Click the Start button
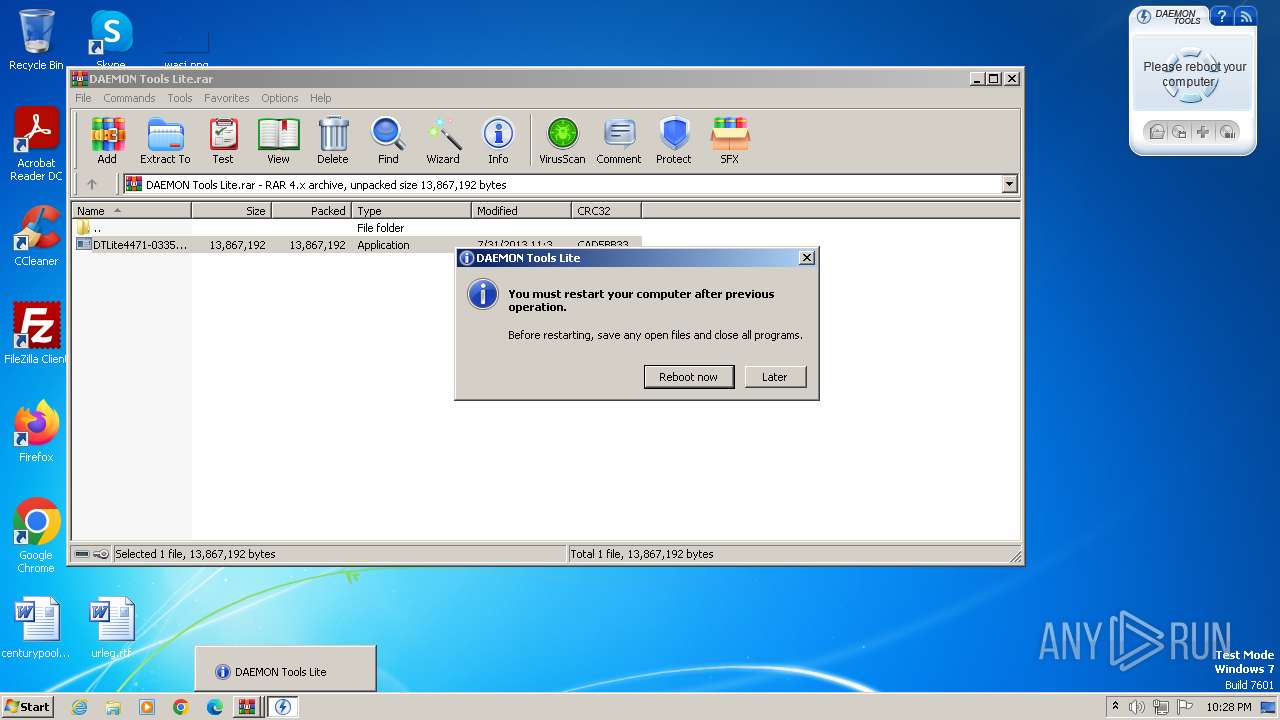The image size is (1280, 720). tap(27, 706)
